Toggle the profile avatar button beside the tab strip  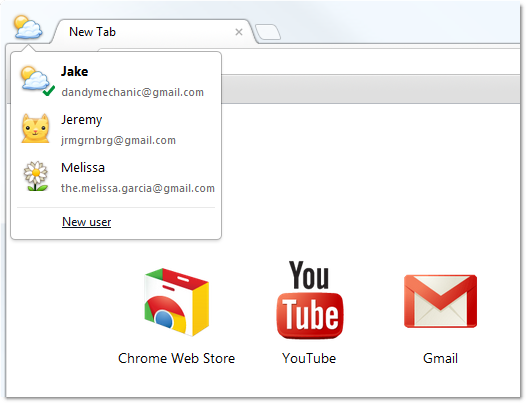tap(28, 27)
